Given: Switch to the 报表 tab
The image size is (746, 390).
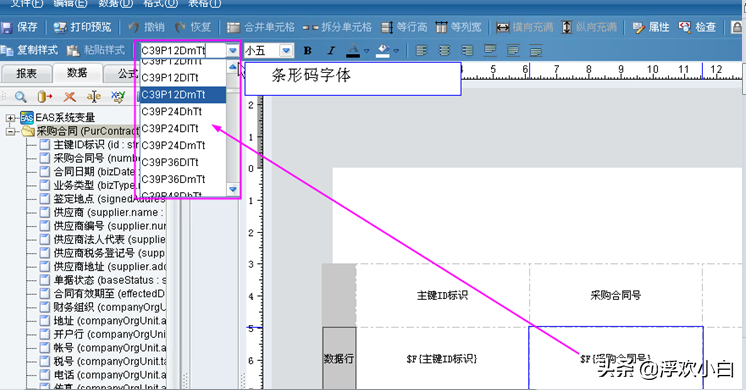Looking at the screenshot, I should (26, 73).
